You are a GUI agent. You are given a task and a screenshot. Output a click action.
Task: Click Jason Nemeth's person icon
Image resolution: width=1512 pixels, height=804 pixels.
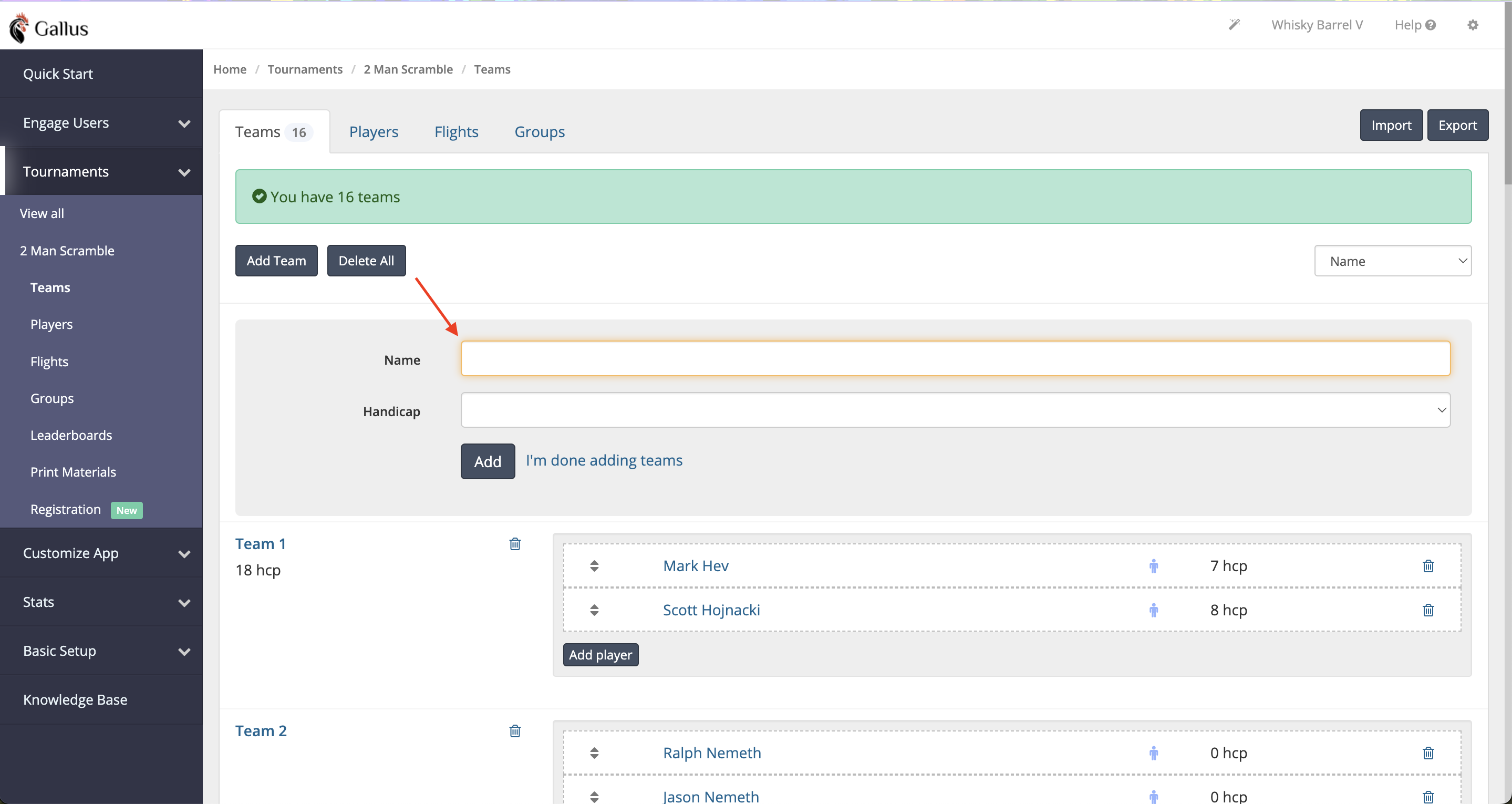point(1153,796)
